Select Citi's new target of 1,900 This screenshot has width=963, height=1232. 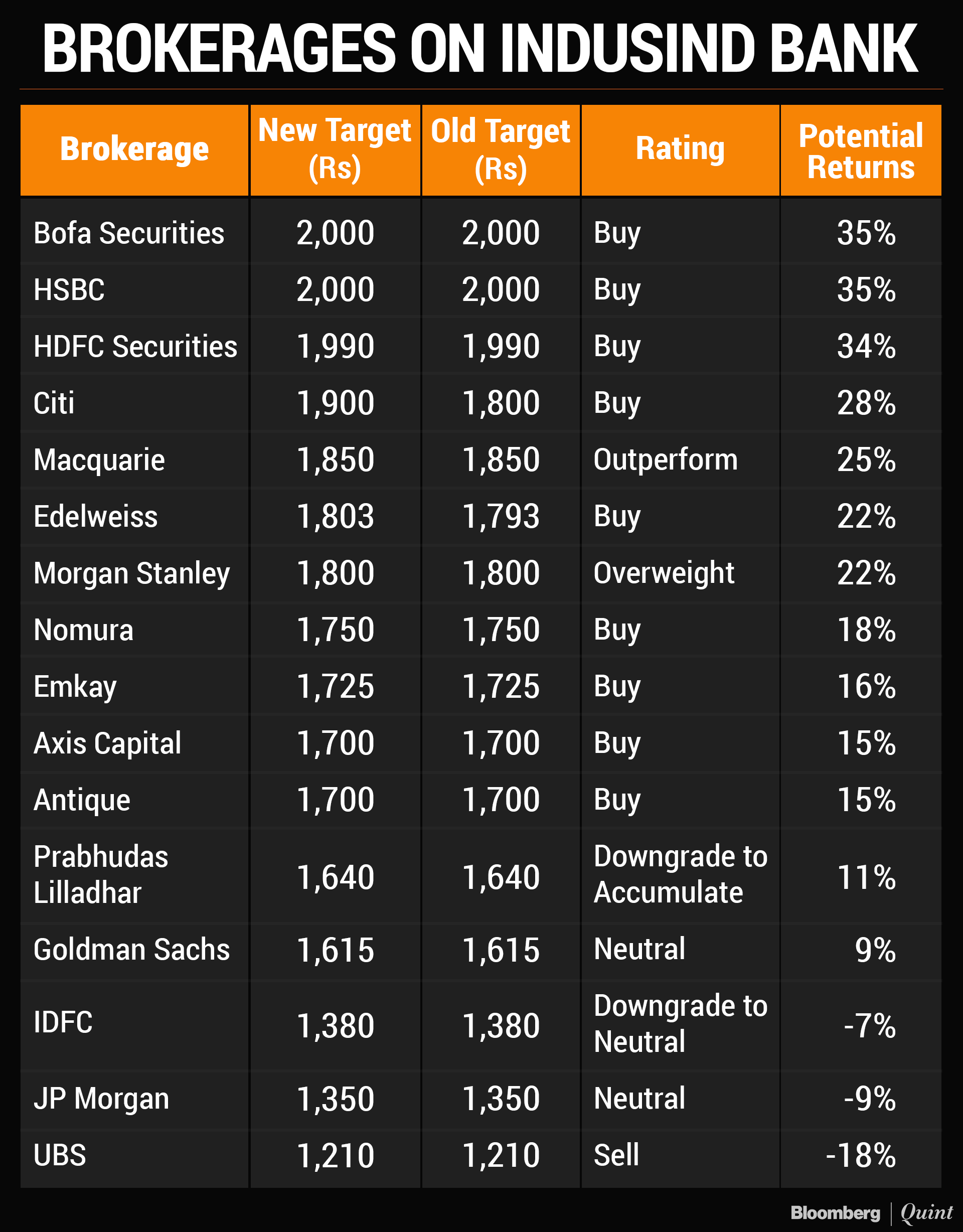[335, 403]
